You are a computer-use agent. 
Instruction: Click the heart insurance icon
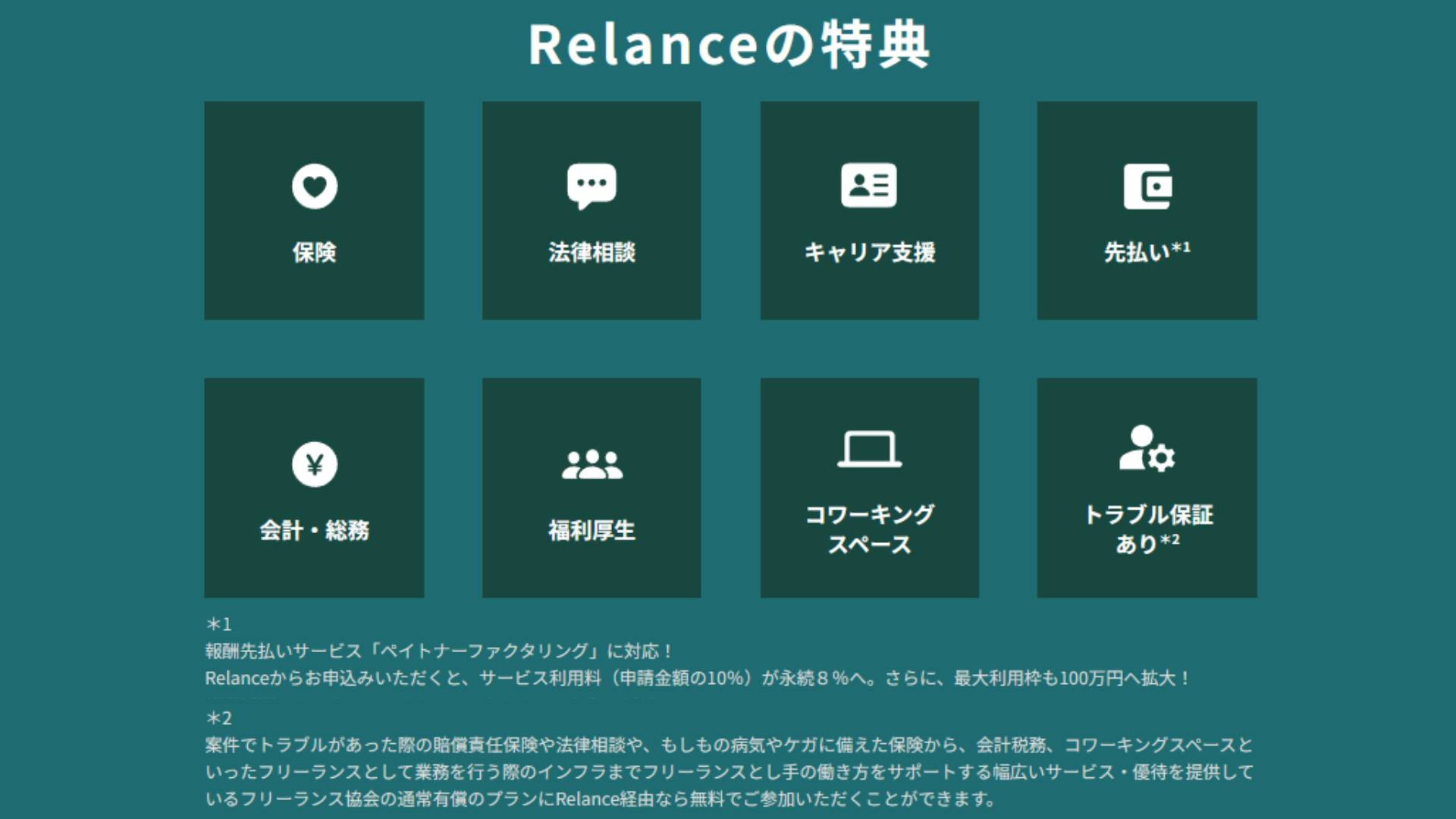pos(314,186)
